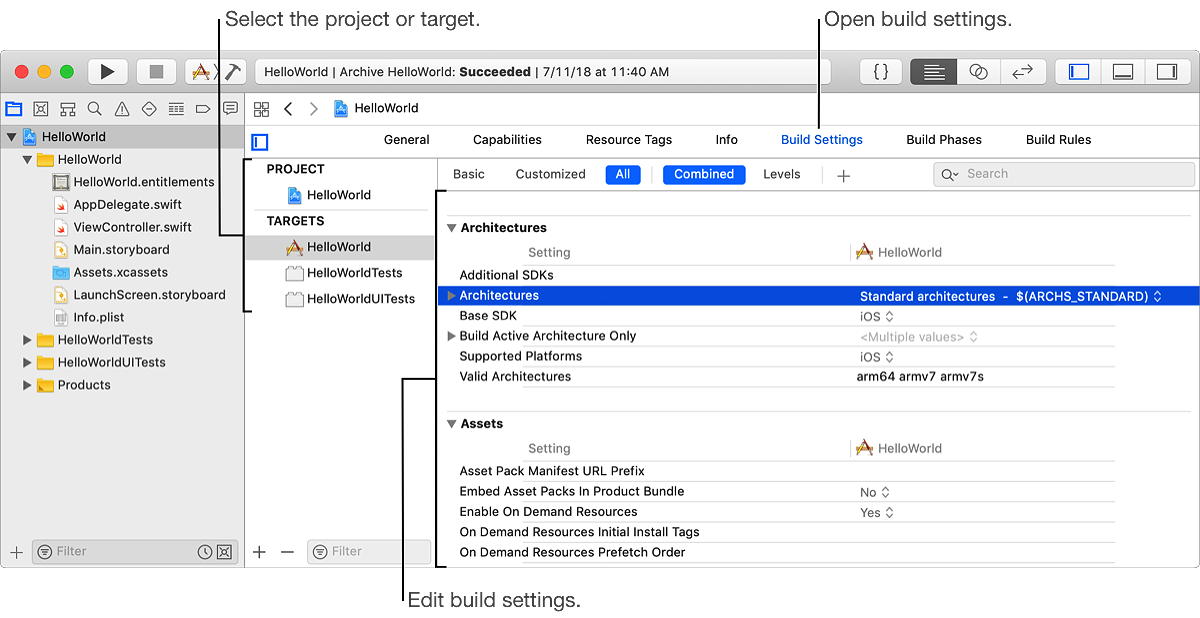
Task: Expand the Products group
Action: (27, 385)
